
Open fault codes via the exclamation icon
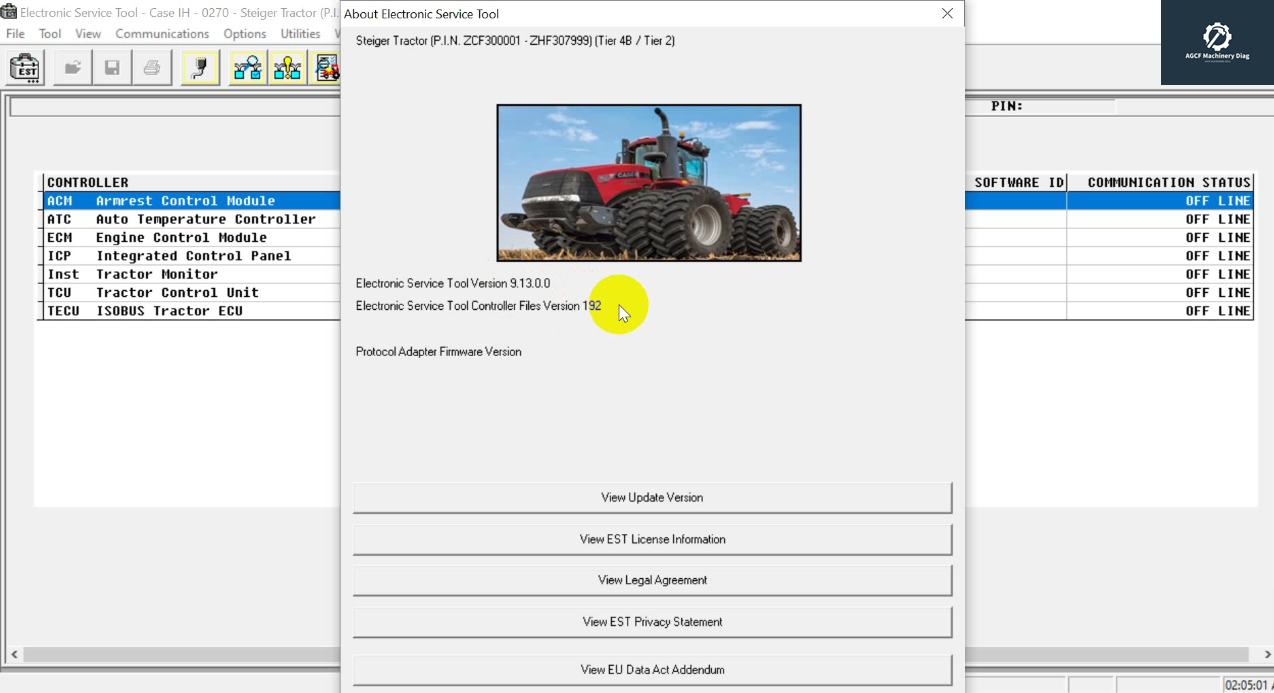[287, 67]
